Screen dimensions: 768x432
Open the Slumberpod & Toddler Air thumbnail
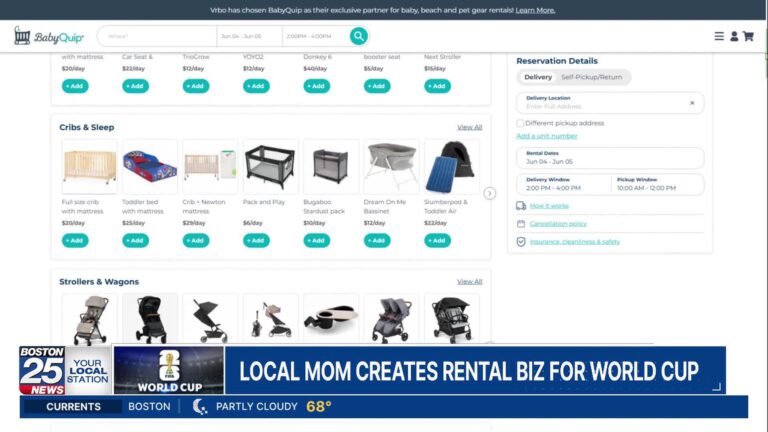[x=452, y=167]
